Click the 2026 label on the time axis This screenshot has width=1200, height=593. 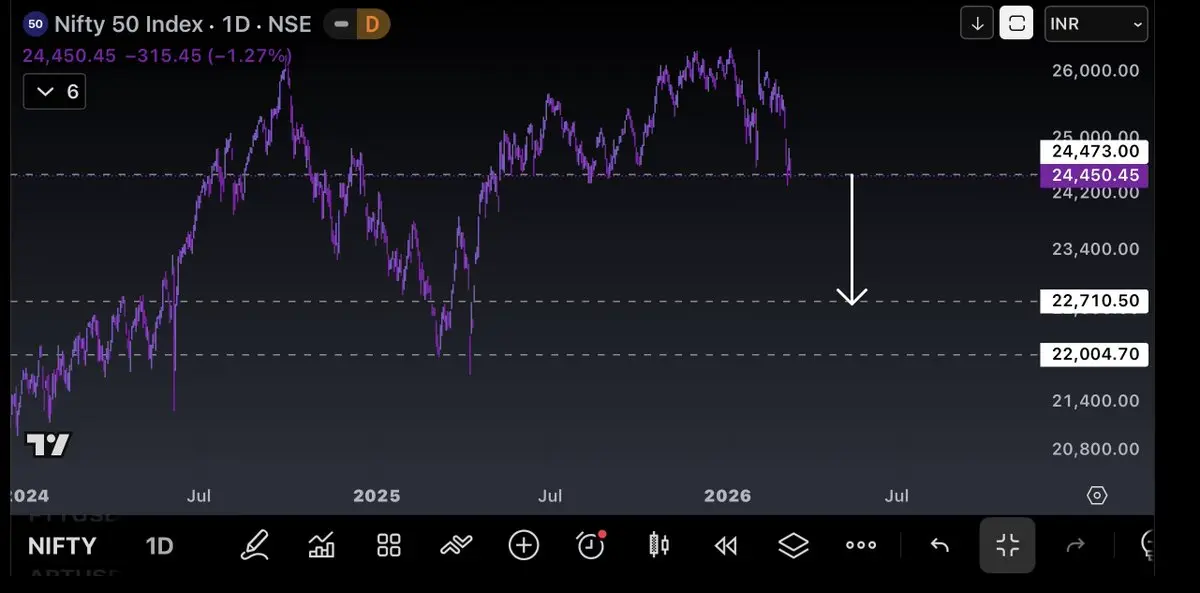point(728,496)
